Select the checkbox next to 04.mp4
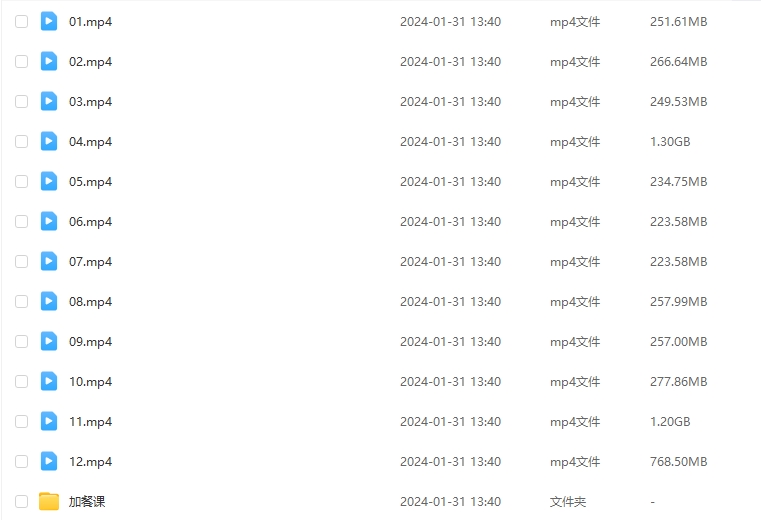 21,141
